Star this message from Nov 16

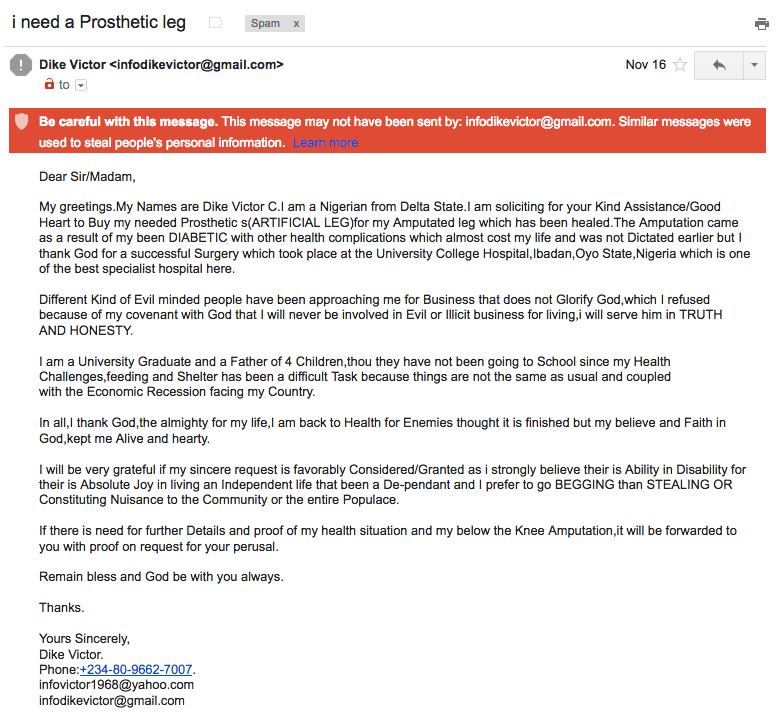pos(680,65)
